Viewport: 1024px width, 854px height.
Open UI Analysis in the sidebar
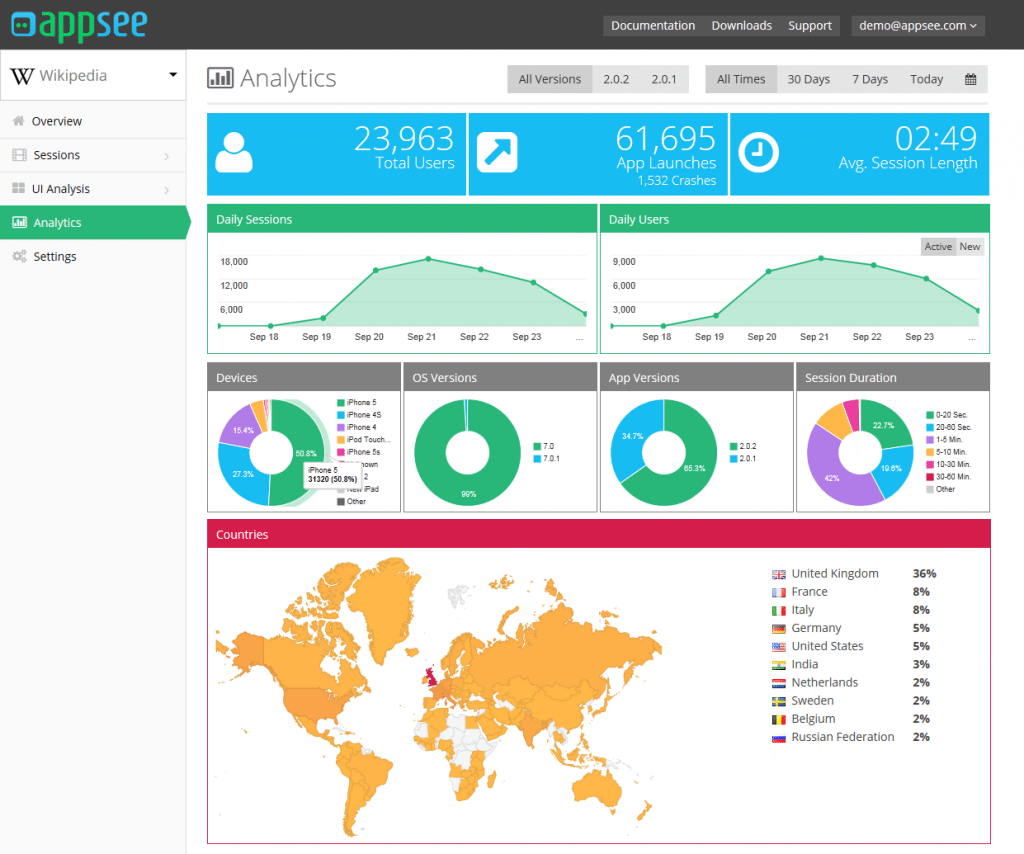tap(61, 189)
